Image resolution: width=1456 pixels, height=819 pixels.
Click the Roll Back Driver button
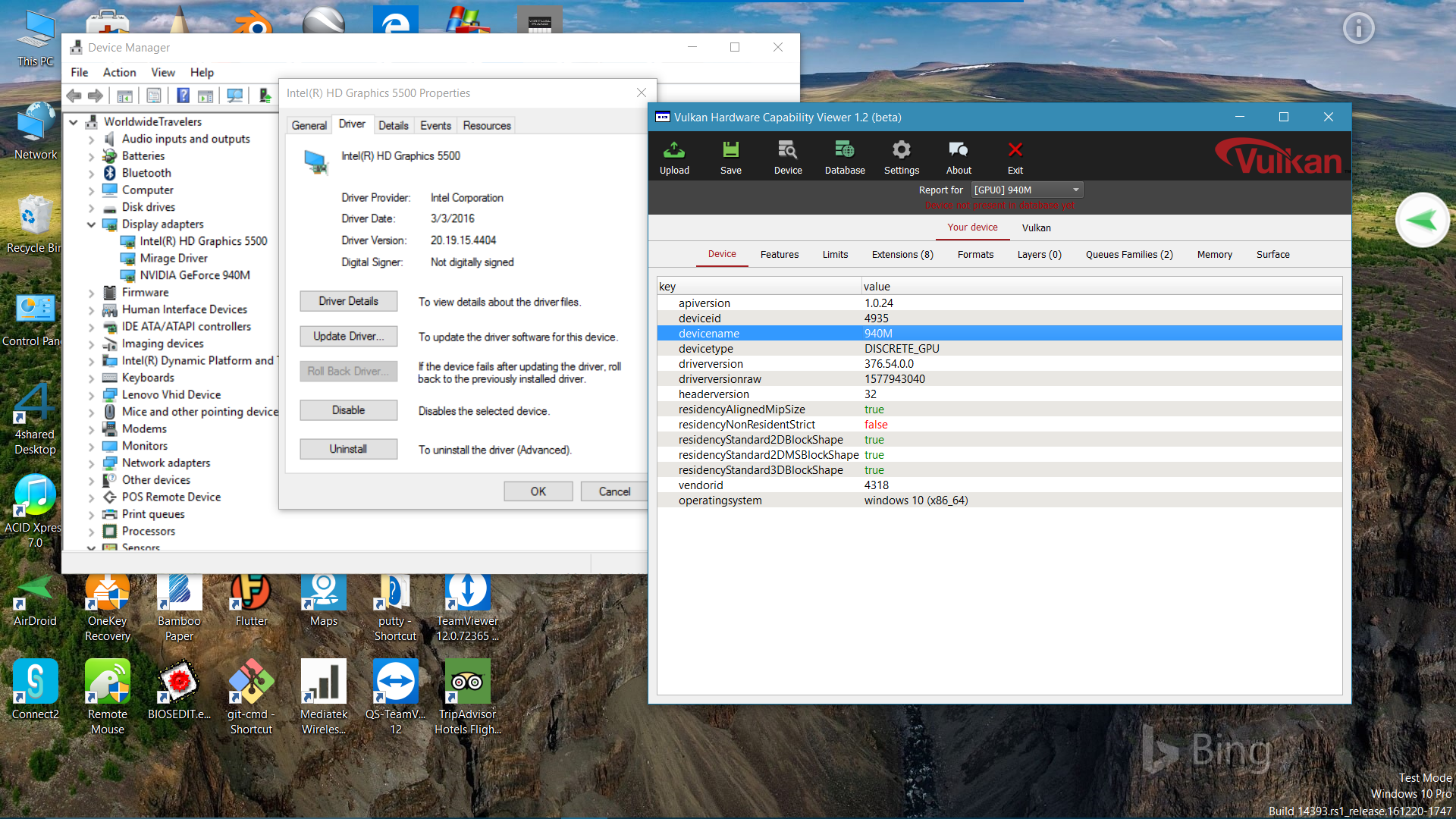(x=349, y=372)
